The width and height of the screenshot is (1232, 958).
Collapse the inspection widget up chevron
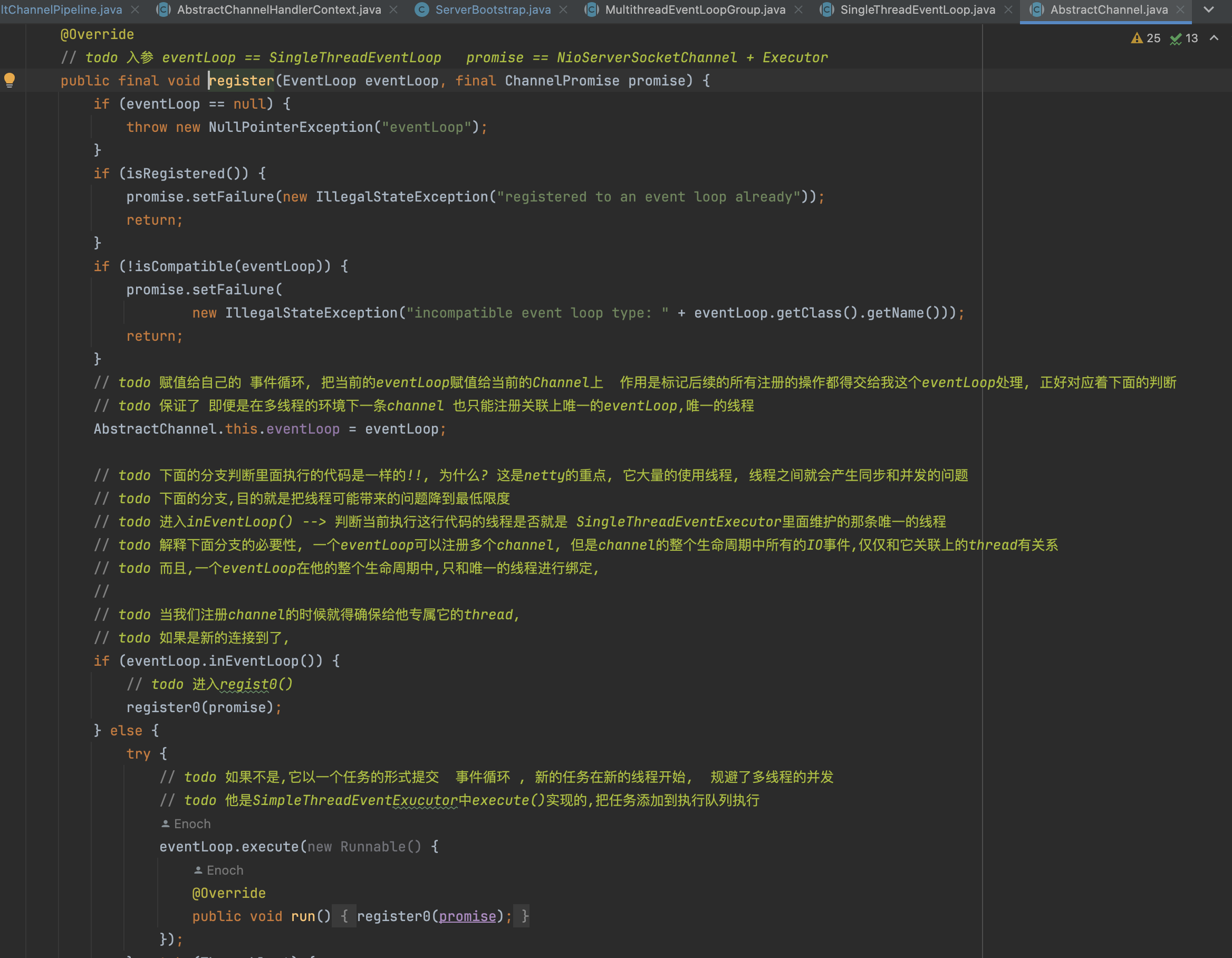click(x=1214, y=39)
